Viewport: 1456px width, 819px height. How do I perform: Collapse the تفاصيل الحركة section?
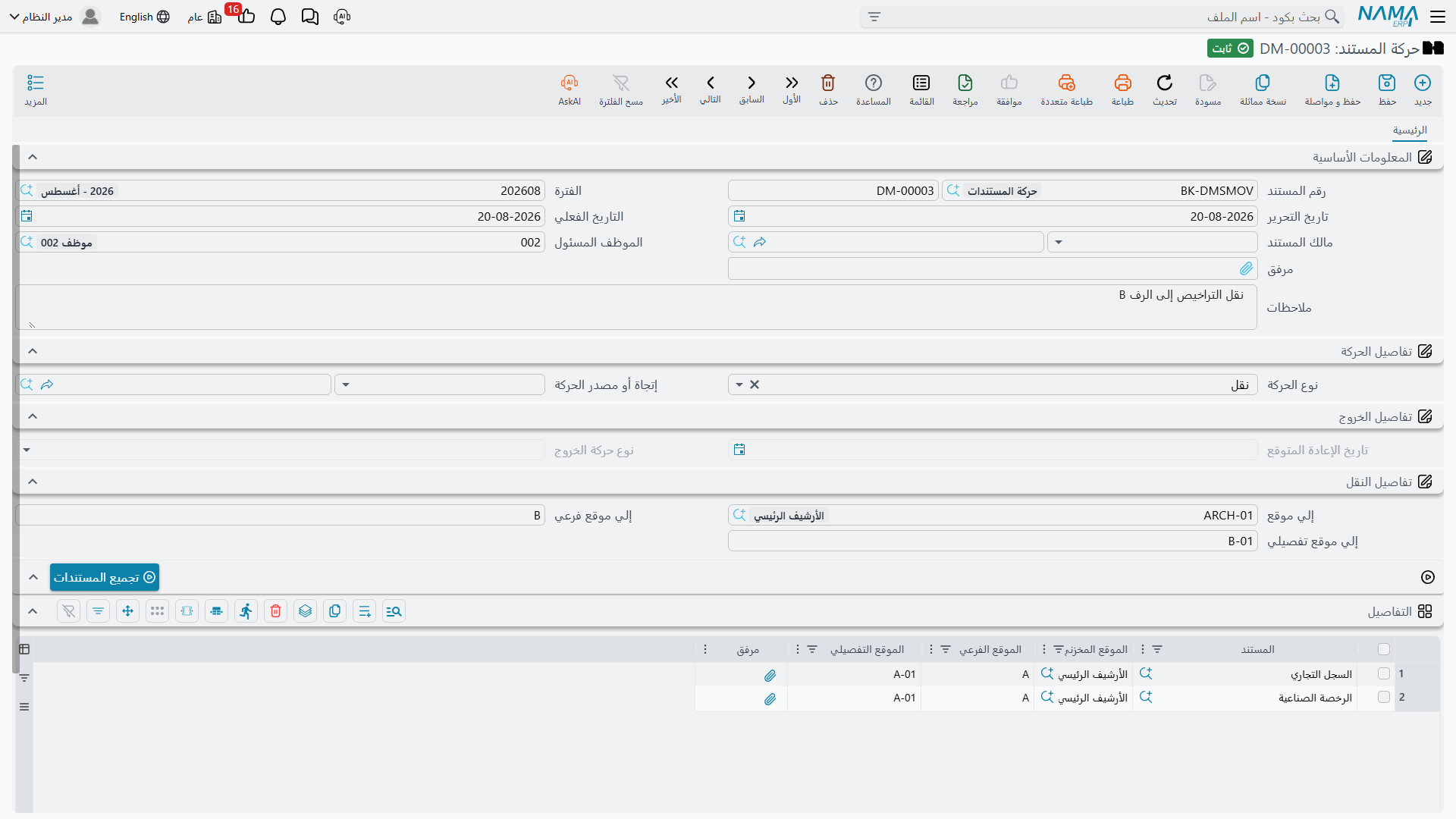[x=33, y=351]
